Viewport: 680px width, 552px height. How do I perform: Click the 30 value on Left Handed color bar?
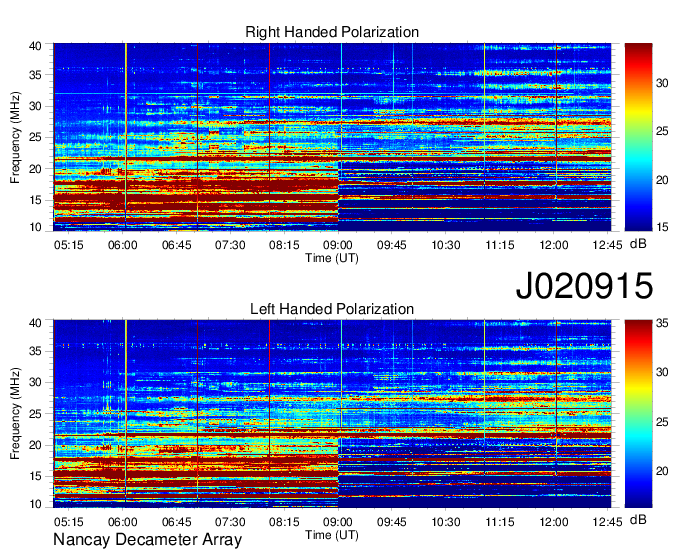(662, 372)
